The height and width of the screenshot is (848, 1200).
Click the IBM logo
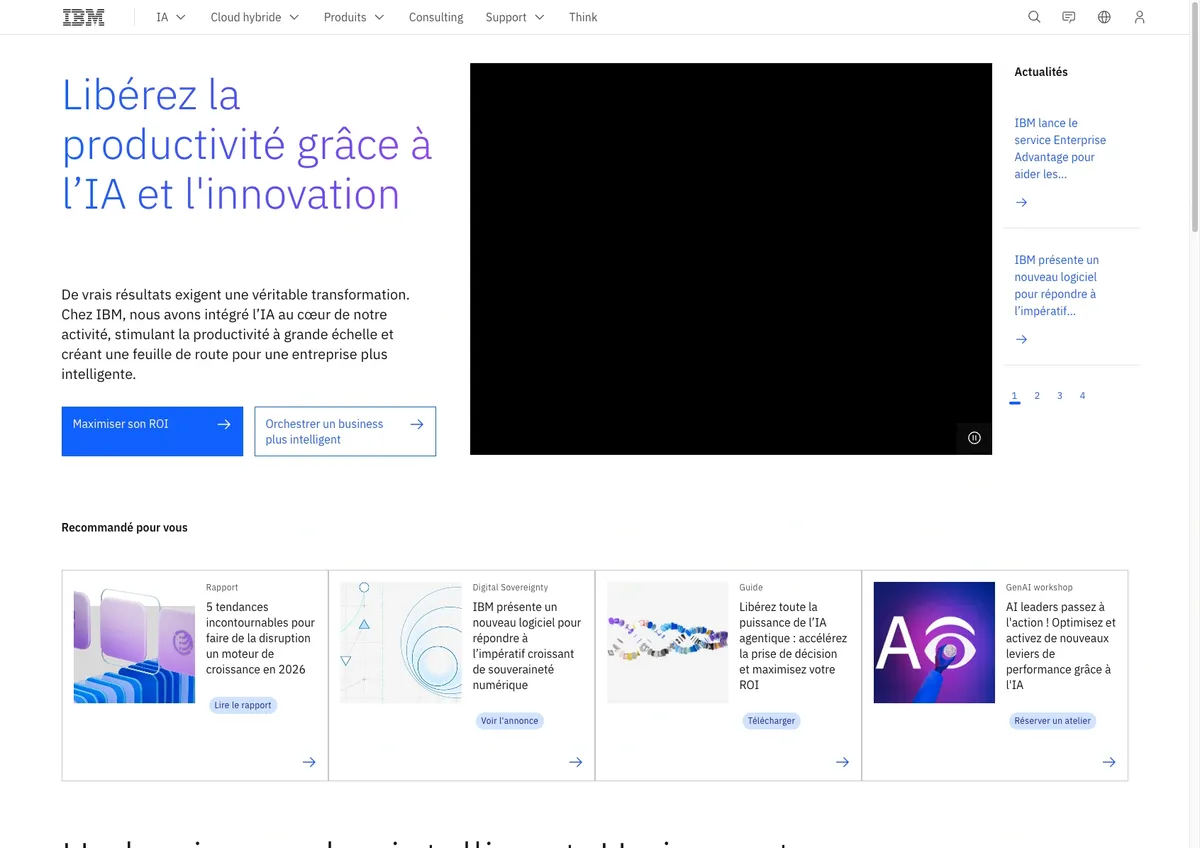(x=83, y=17)
